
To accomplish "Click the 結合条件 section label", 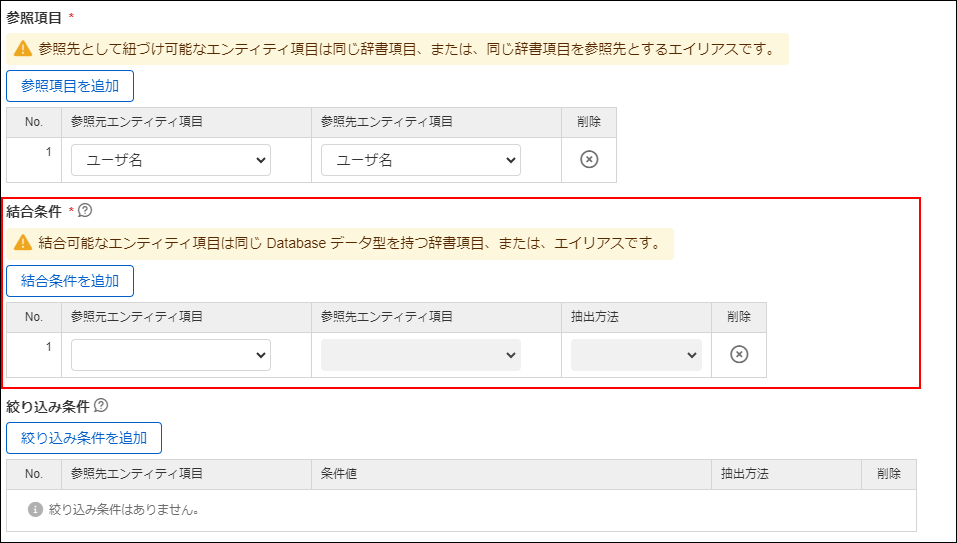I will pyautogui.click(x=34, y=212).
